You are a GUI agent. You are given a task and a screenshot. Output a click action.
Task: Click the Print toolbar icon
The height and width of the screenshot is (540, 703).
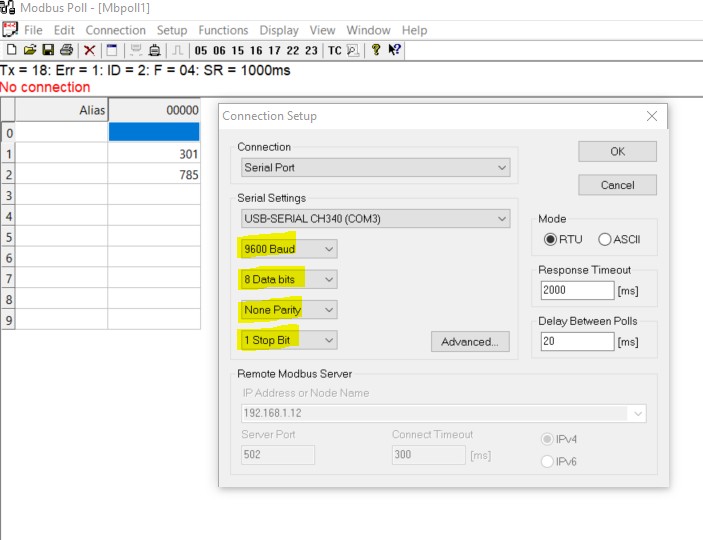click(x=66, y=49)
